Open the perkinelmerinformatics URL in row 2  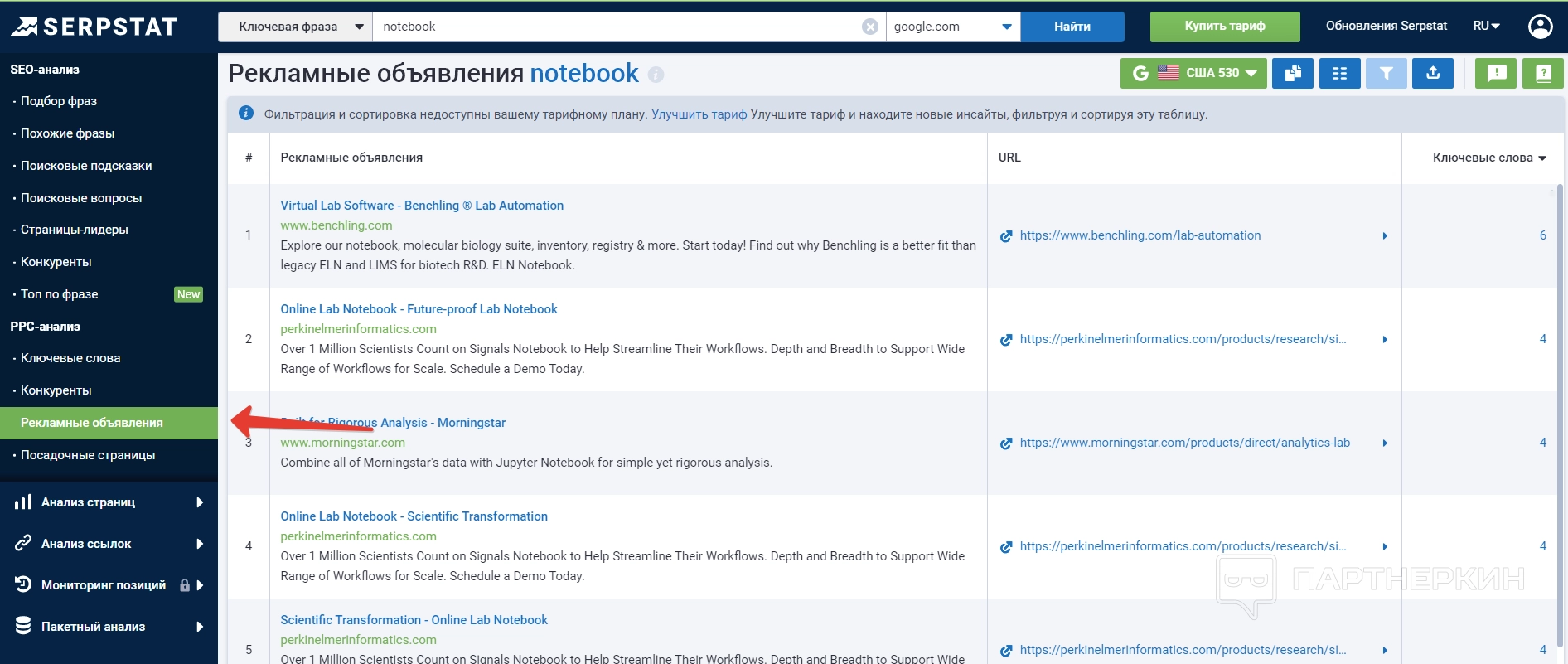coord(1183,339)
